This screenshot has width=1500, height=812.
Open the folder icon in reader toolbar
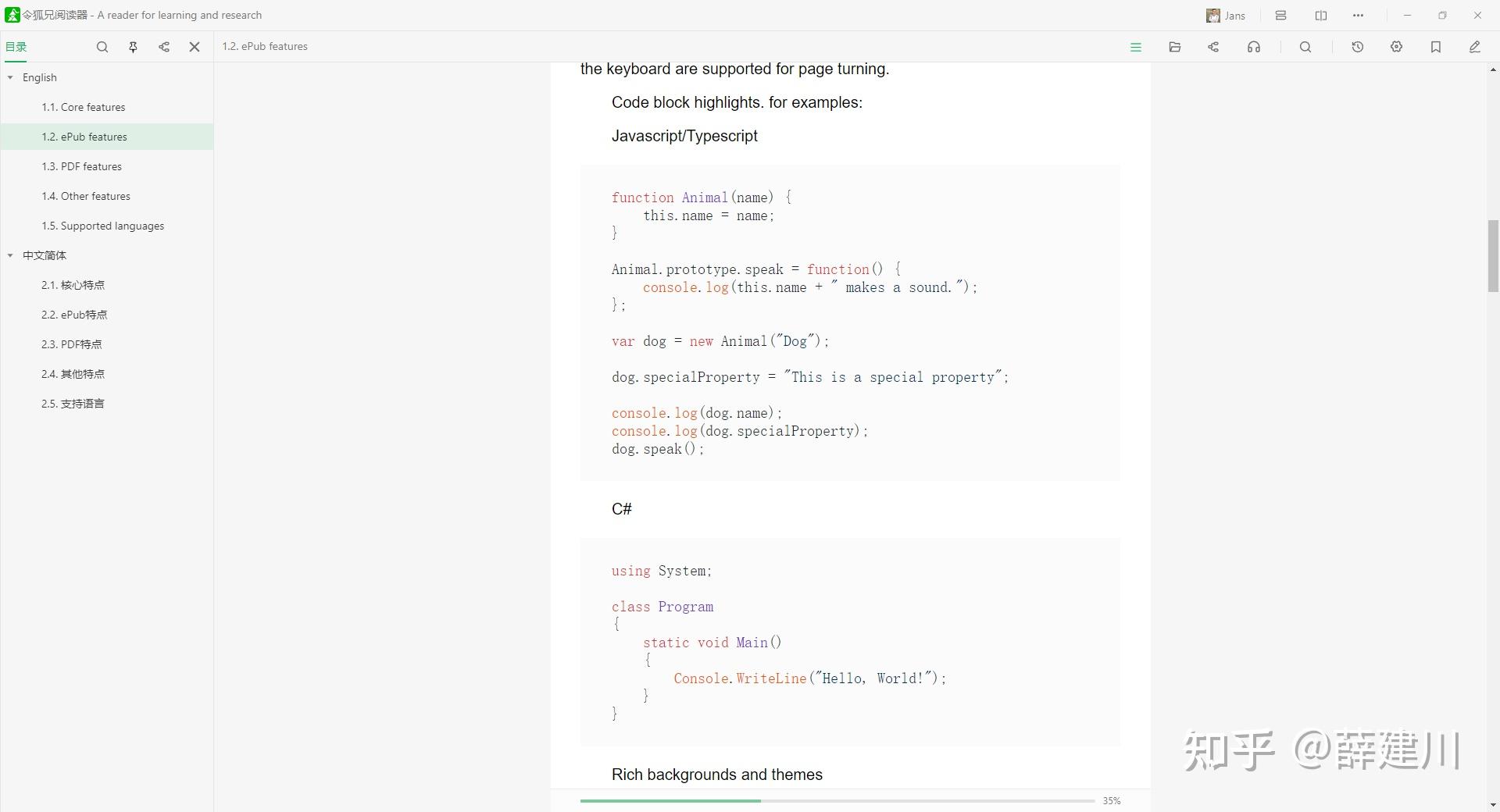point(1174,47)
